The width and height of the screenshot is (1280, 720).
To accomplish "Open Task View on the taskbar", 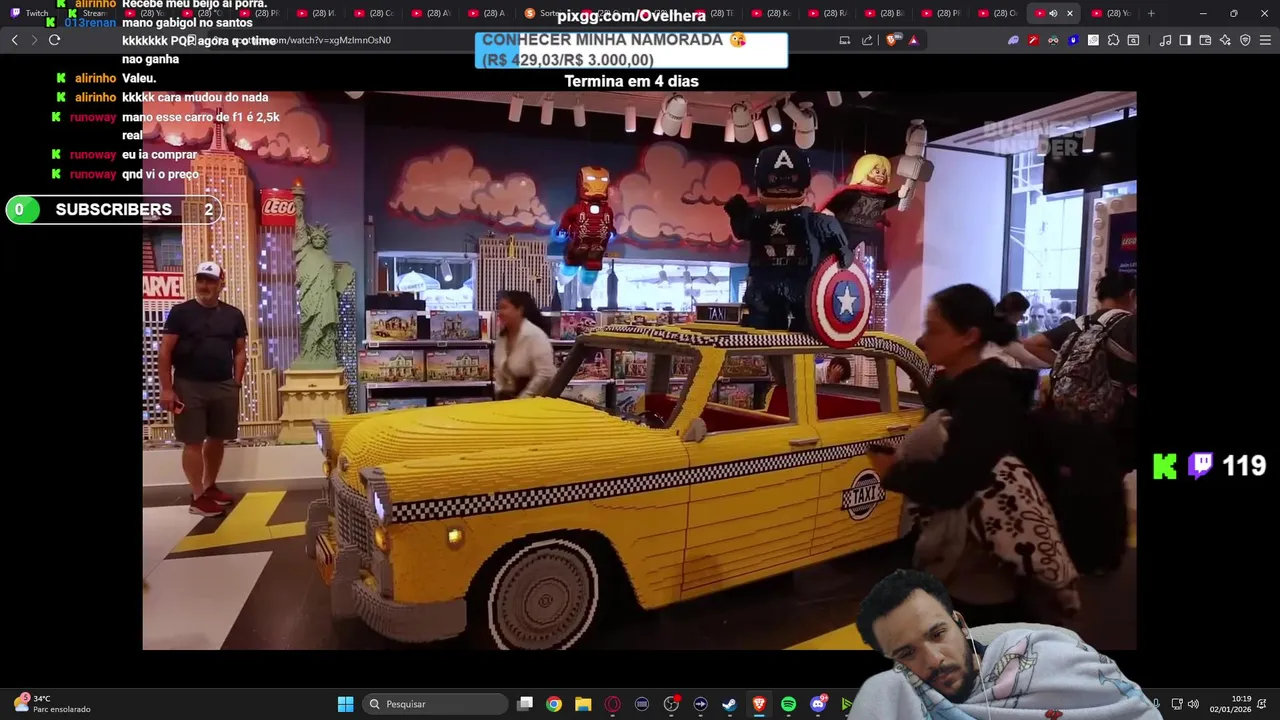I will (525, 704).
